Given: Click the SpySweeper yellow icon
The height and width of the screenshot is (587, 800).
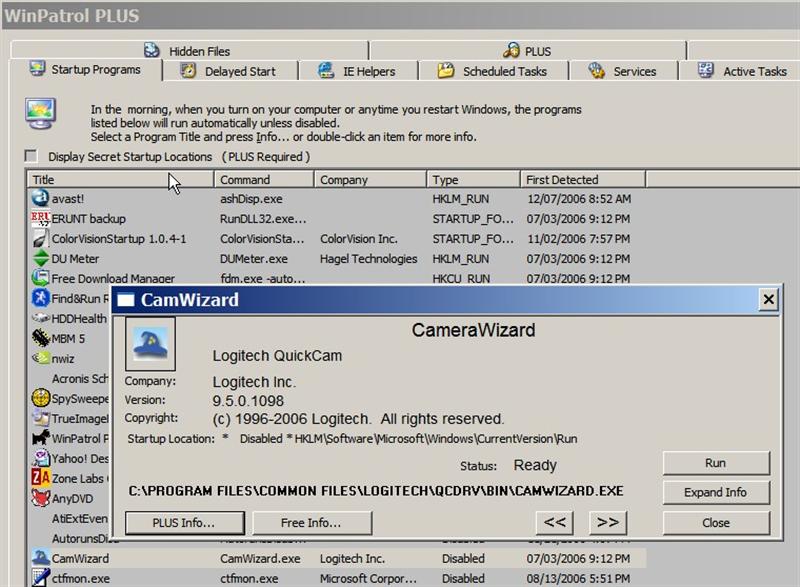Looking at the screenshot, I should coord(40,398).
